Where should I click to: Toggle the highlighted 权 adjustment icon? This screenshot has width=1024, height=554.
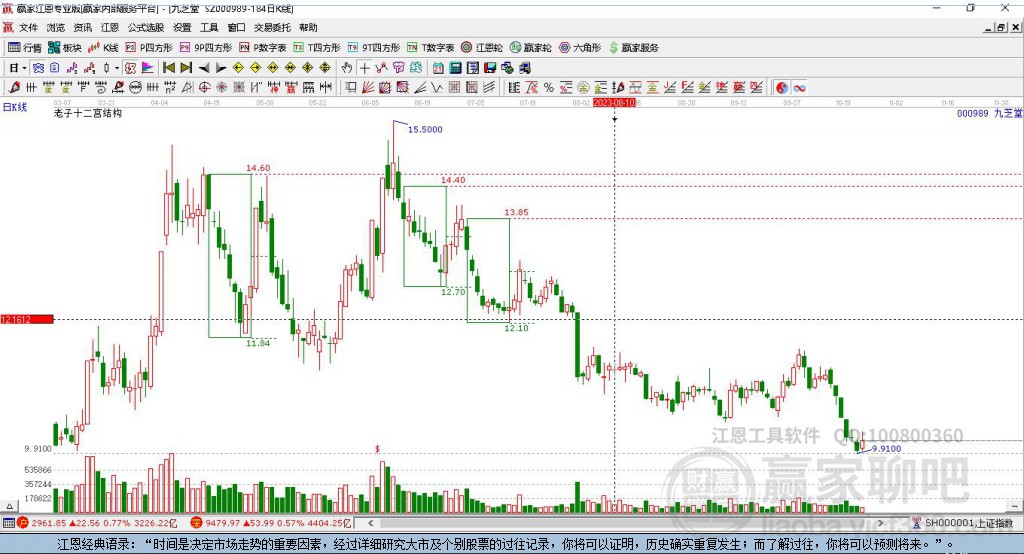coord(131,68)
